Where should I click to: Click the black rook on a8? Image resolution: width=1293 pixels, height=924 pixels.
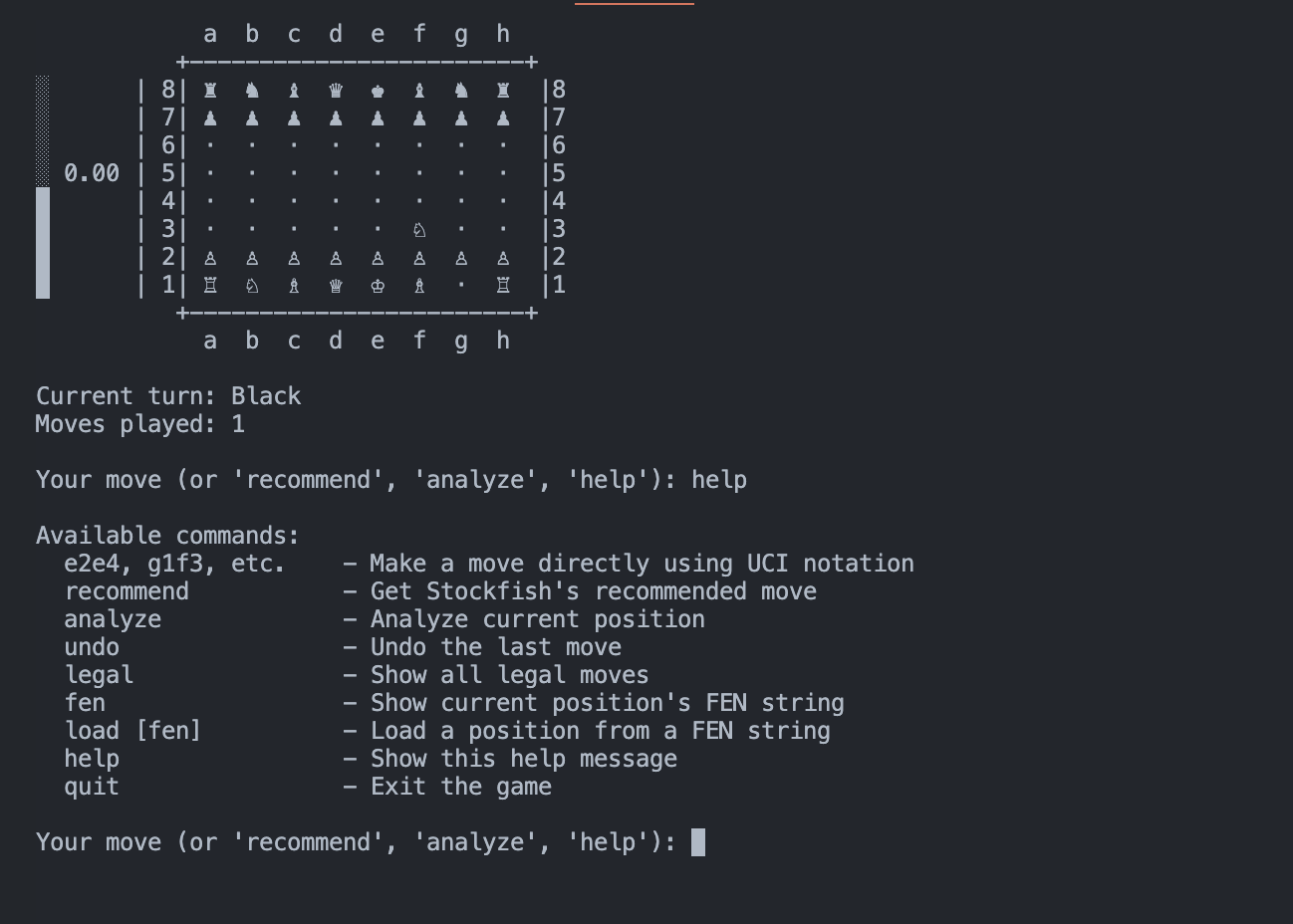pyautogui.click(x=210, y=91)
